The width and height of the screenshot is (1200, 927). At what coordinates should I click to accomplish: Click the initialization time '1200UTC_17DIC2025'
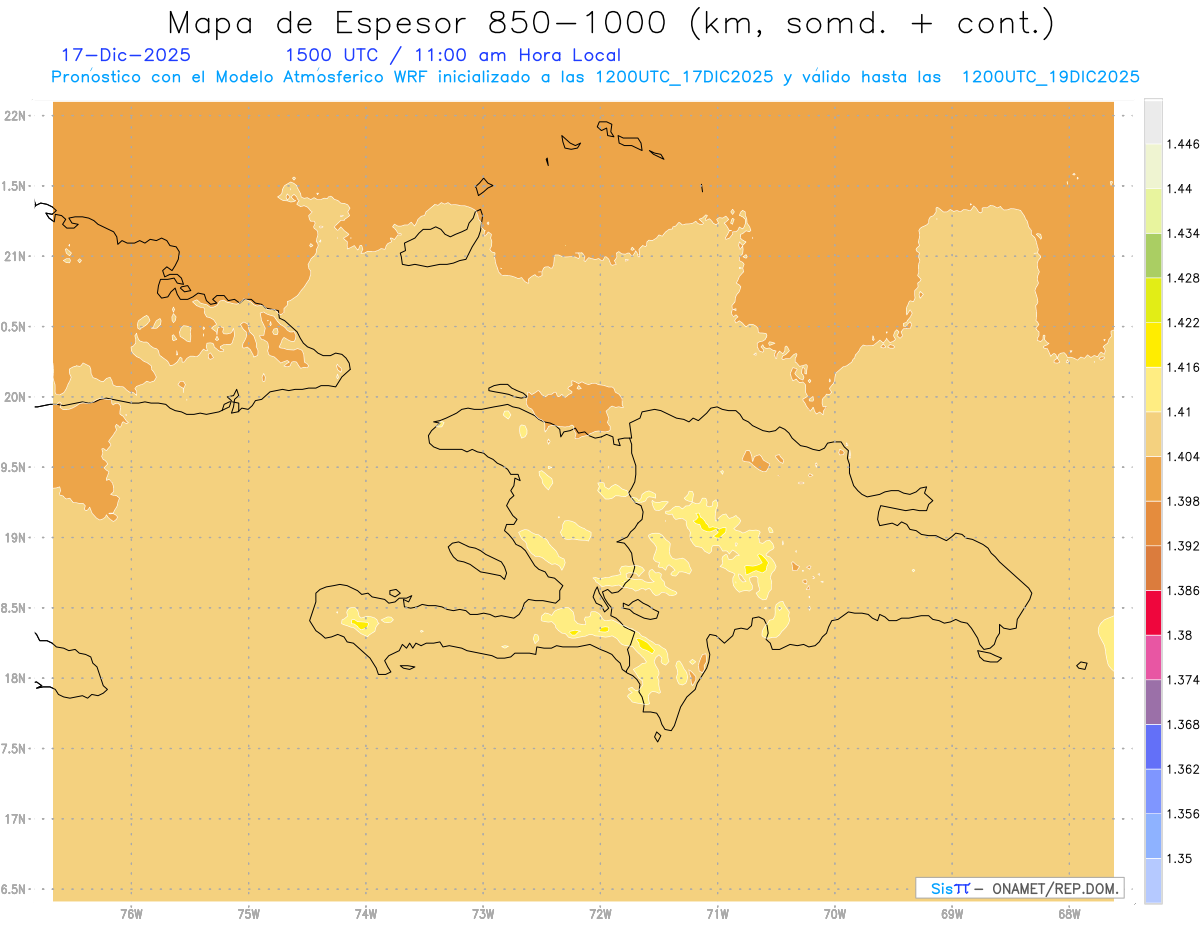point(684,77)
